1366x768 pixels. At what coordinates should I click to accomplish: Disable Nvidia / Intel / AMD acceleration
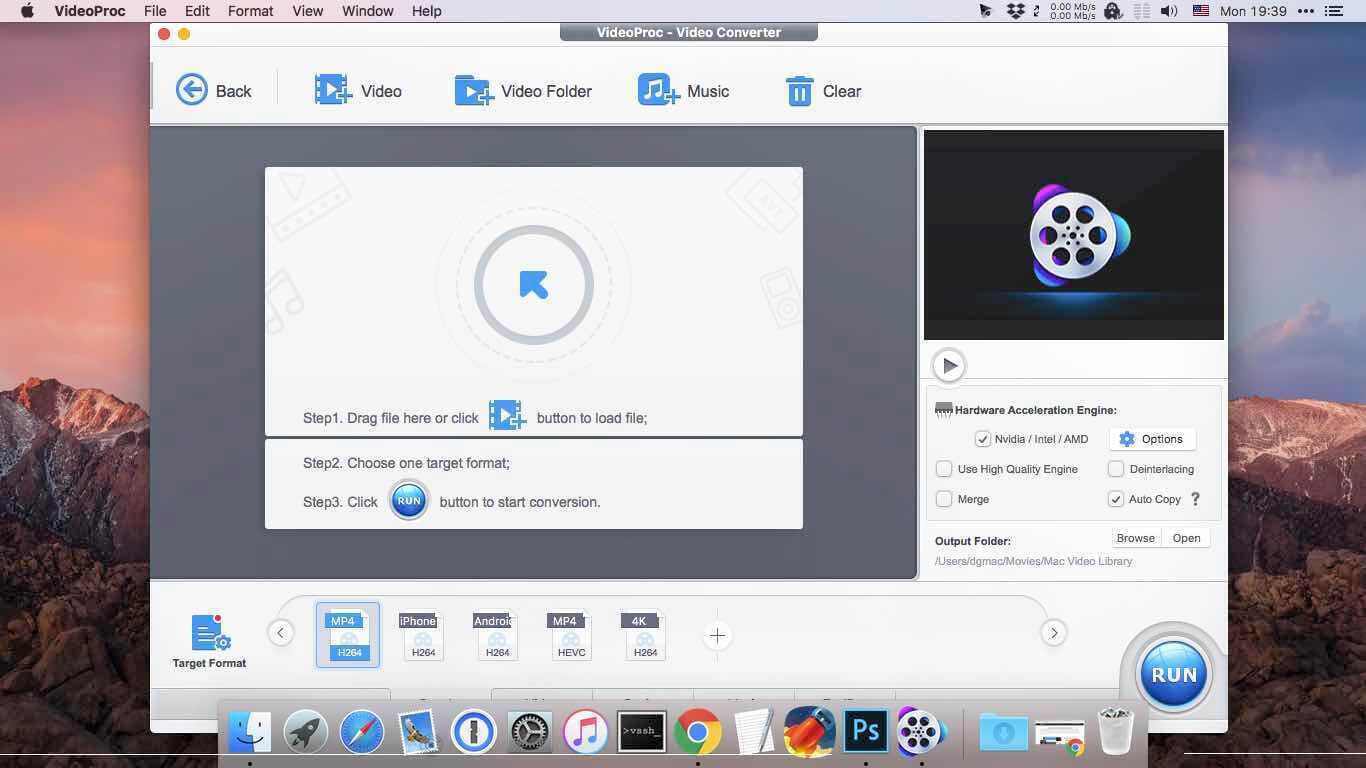pos(983,438)
